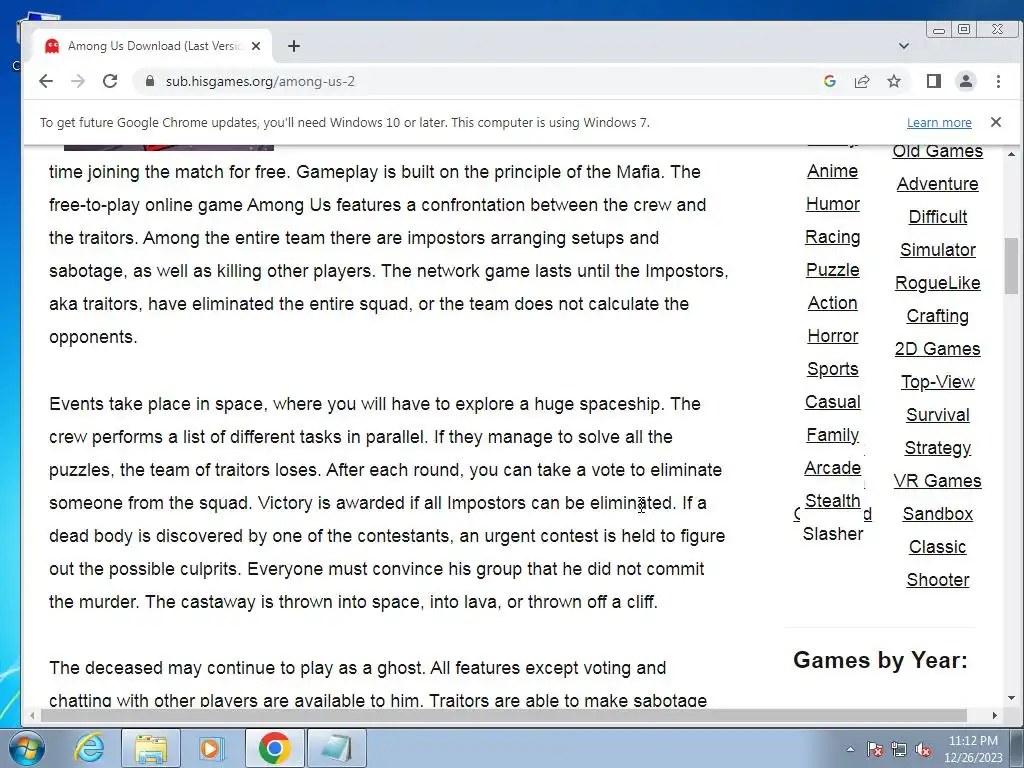The image size is (1024, 768).
Task: Open the Classic category link
Action: [938, 547]
